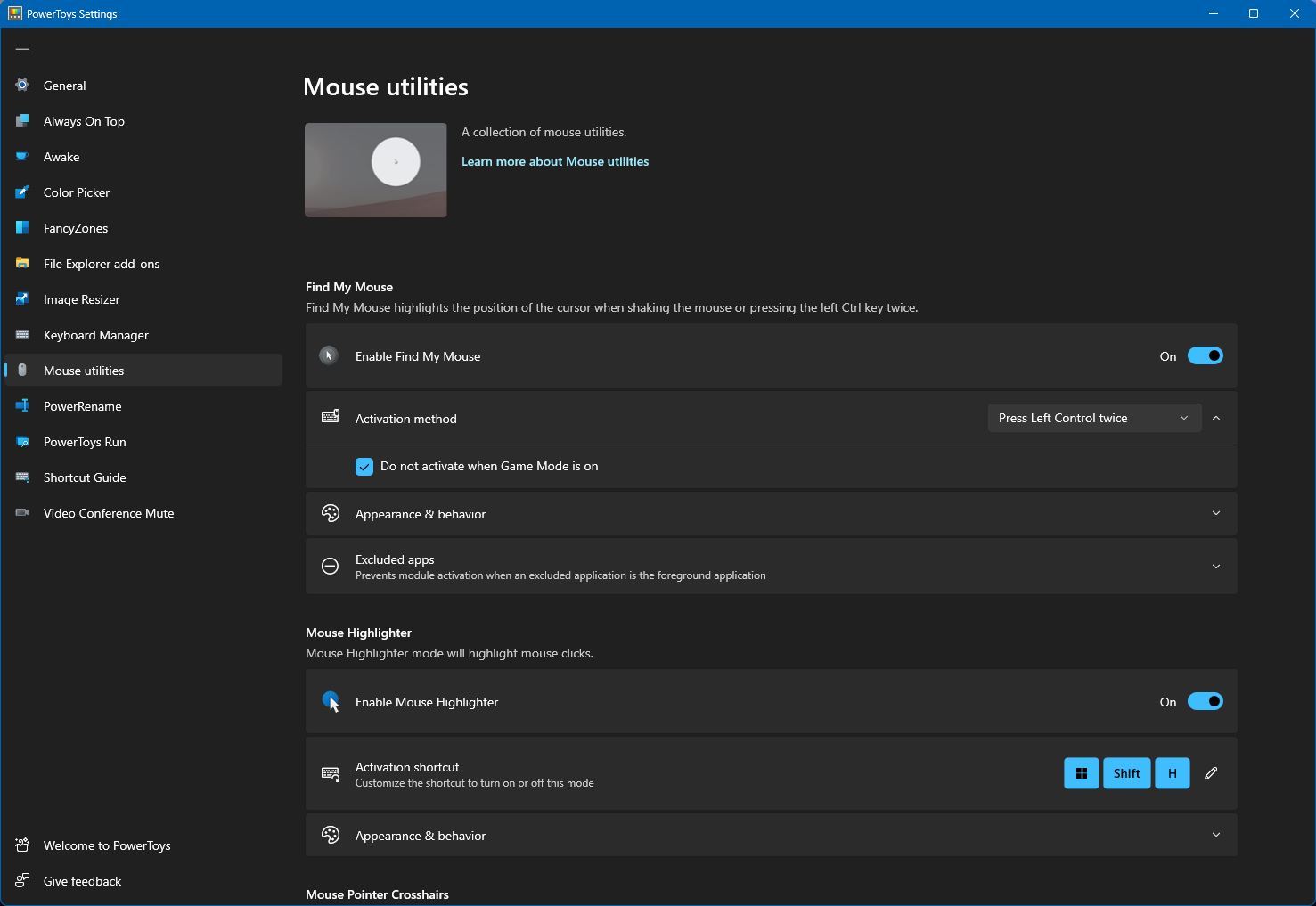Image resolution: width=1316 pixels, height=906 pixels.
Task: Click the Mouse utilities preview thumbnail
Action: (x=376, y=170)
